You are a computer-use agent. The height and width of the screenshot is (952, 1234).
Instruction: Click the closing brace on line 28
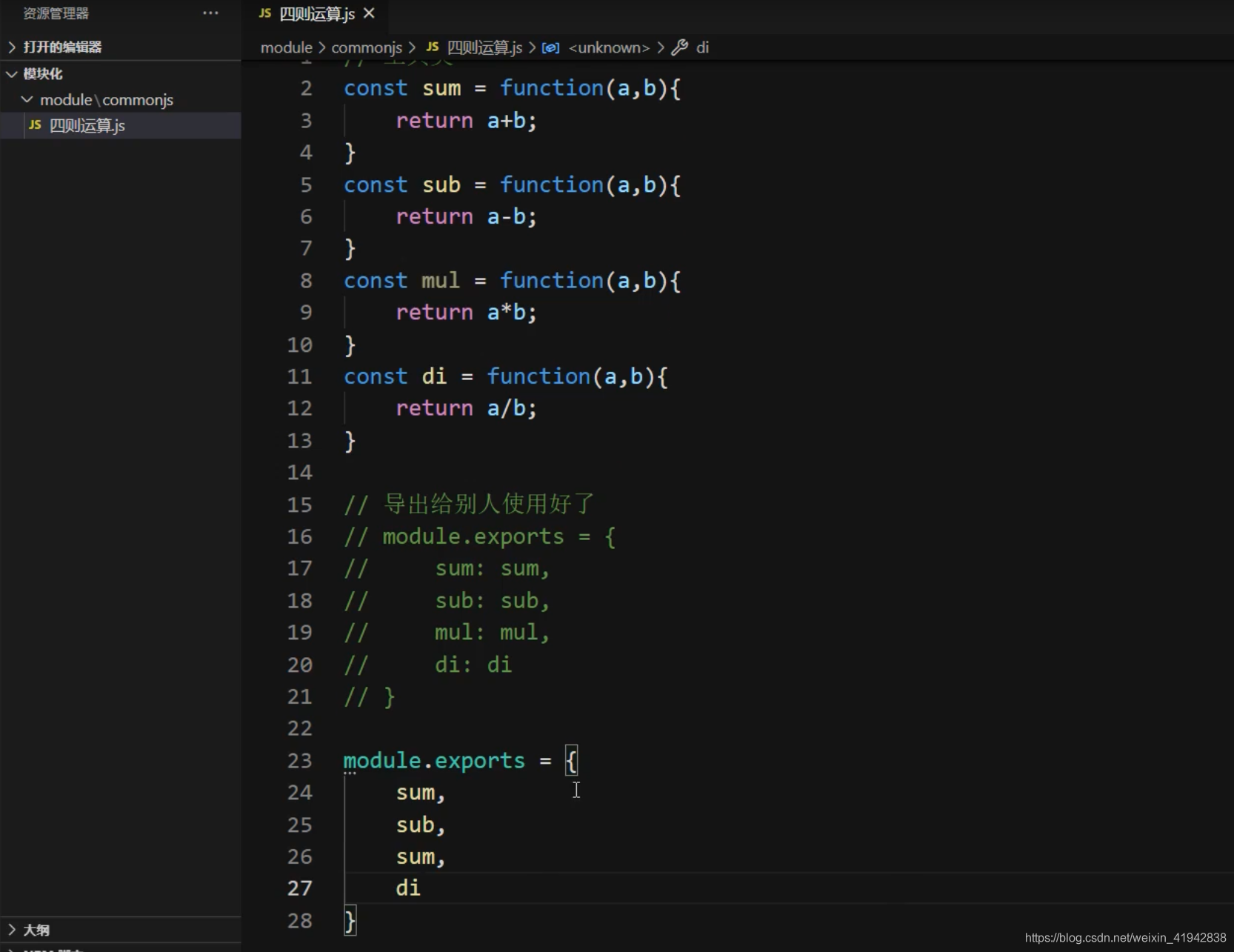pos(350,921)
